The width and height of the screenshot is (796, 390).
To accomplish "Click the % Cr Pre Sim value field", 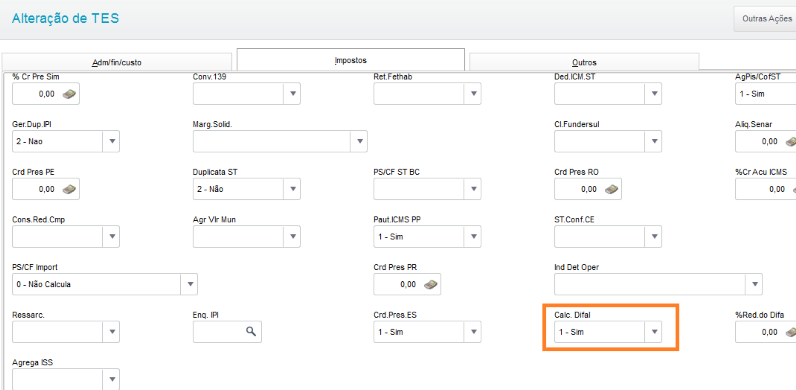I will point(46,94).
